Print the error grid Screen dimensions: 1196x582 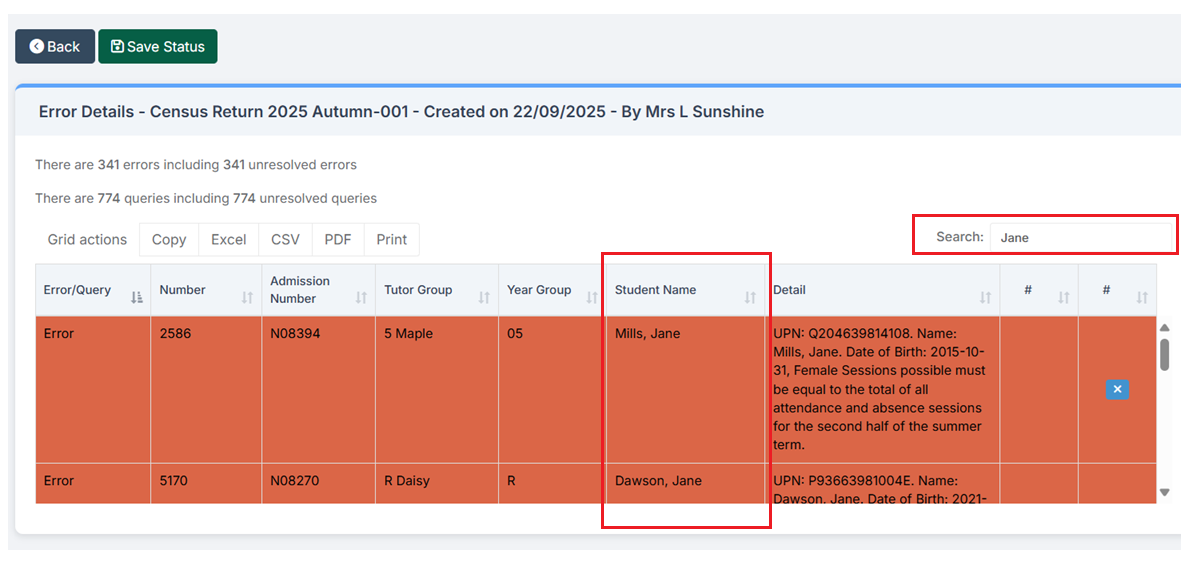(x=391, y=240)
